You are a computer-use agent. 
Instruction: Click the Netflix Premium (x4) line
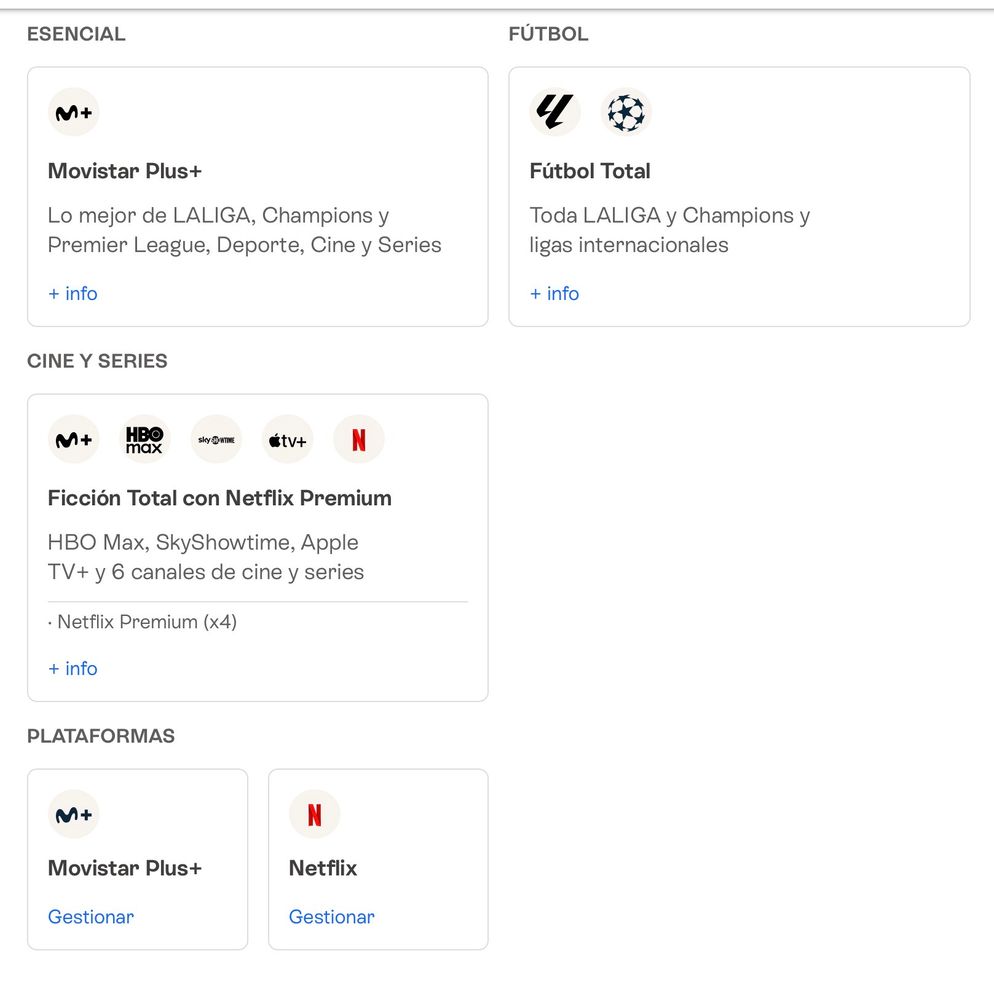click(143, 622)
